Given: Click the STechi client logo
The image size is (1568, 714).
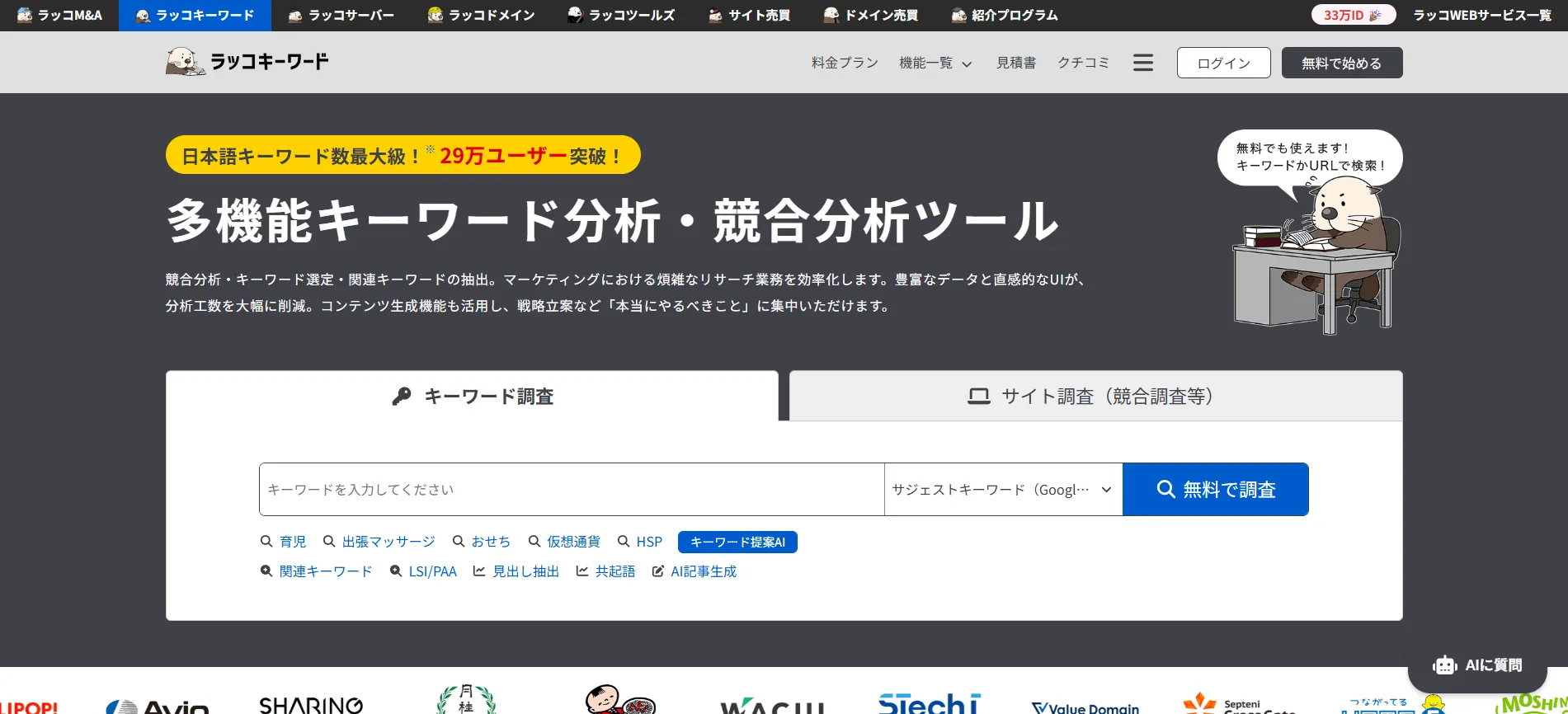Looking at the screenshot, I should (930, 703).
